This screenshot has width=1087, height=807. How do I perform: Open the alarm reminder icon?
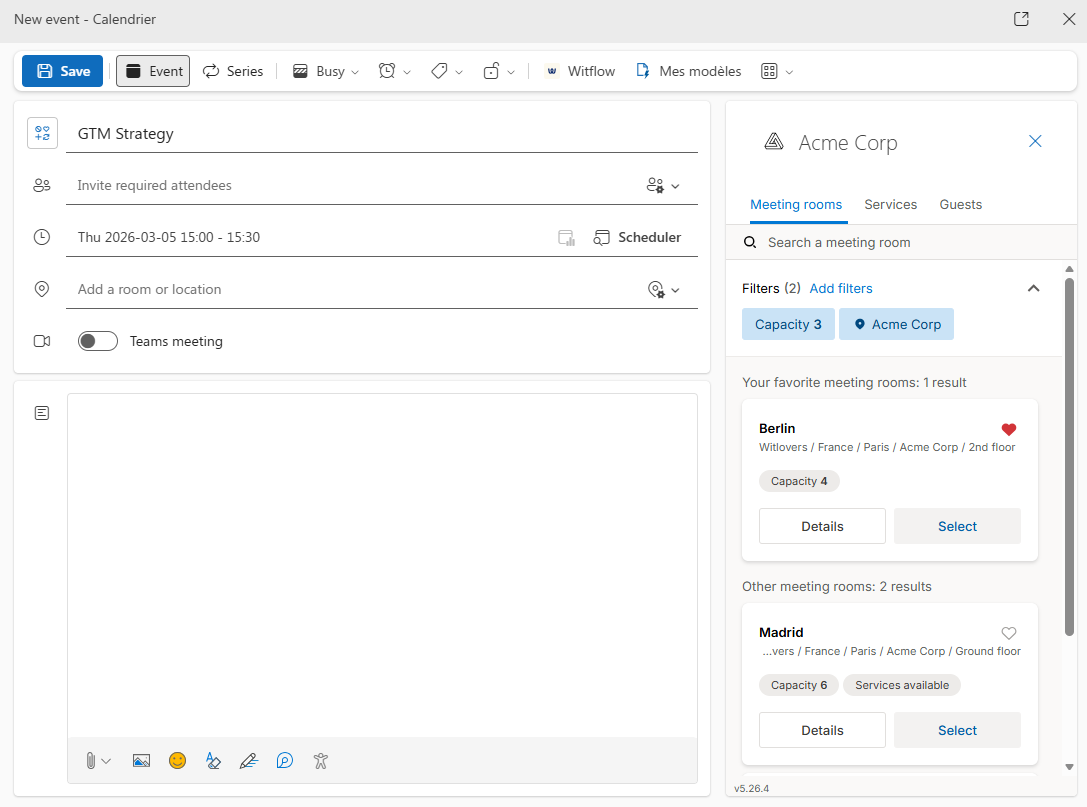389,71
